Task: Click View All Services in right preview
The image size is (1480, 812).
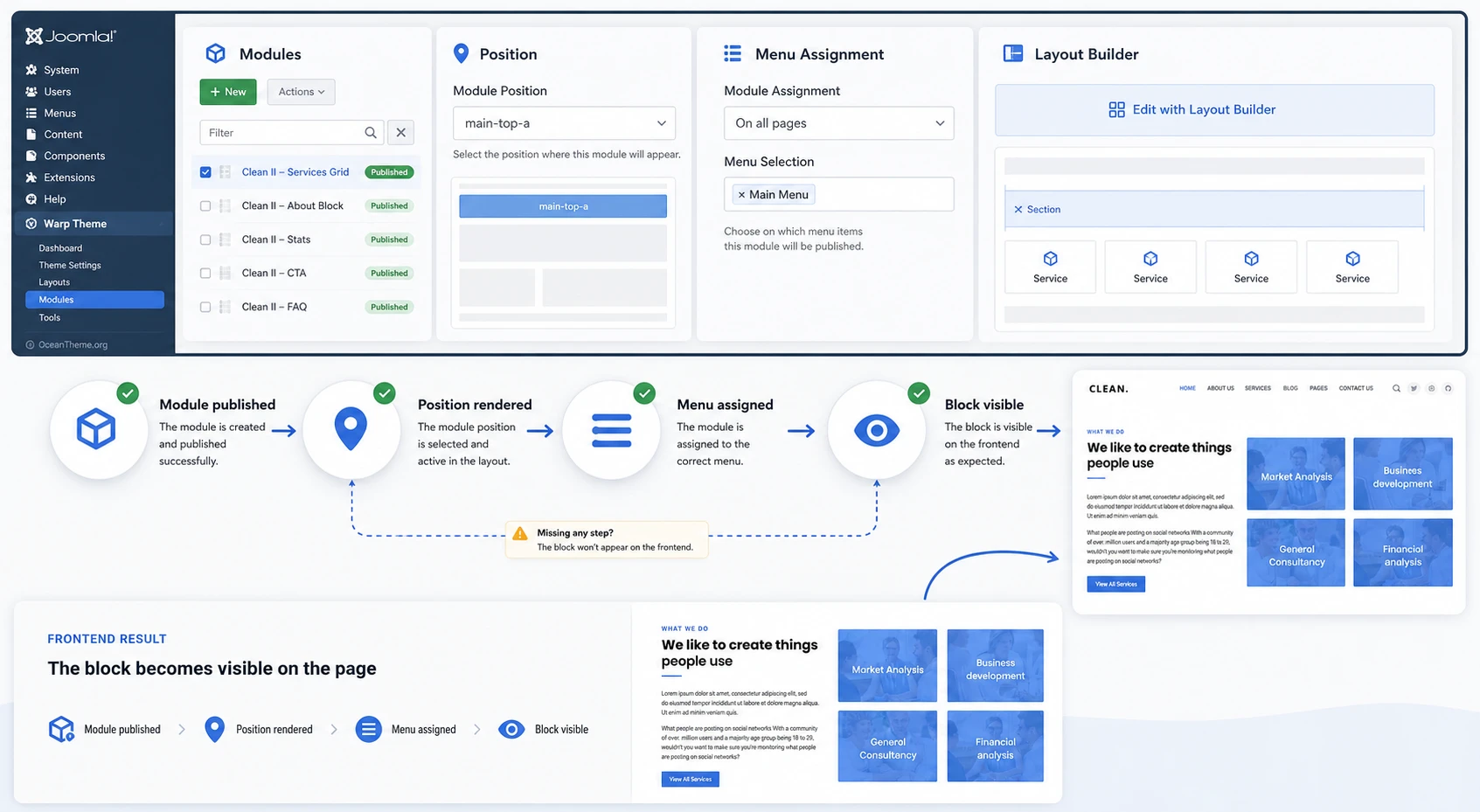Action: (1116, 584)
